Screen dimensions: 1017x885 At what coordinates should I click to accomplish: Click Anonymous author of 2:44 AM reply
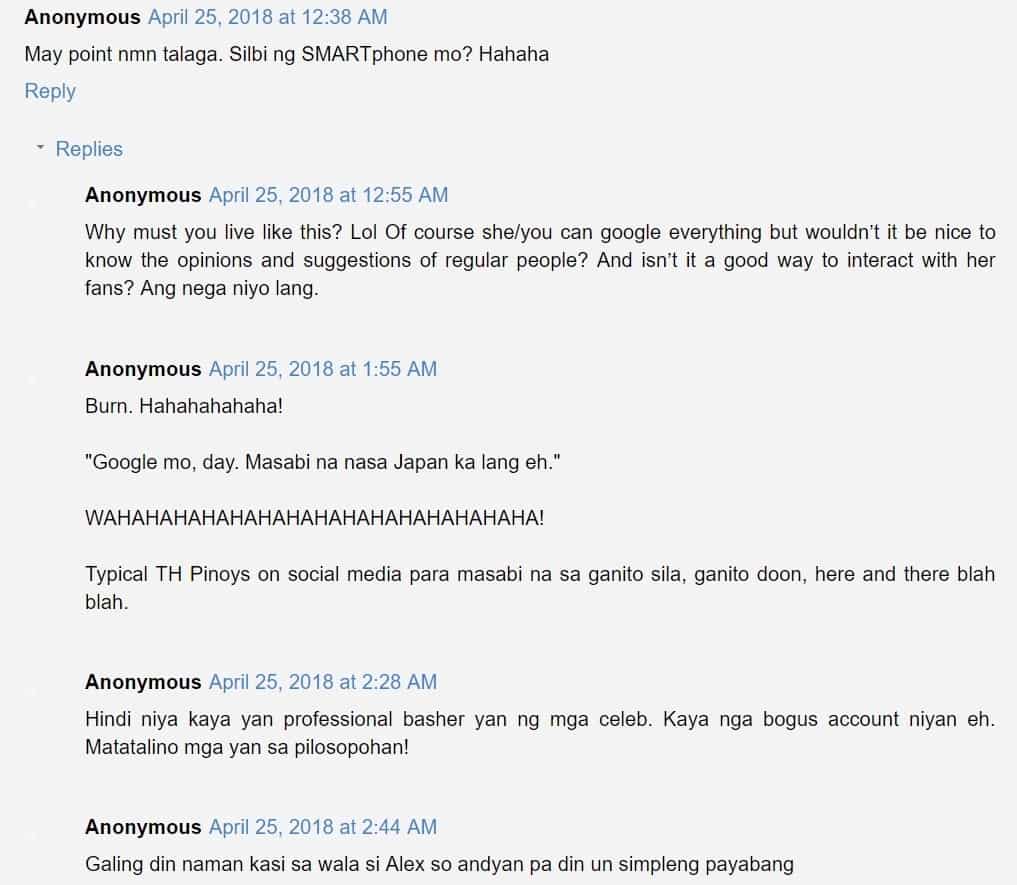[x=143, y=827]
